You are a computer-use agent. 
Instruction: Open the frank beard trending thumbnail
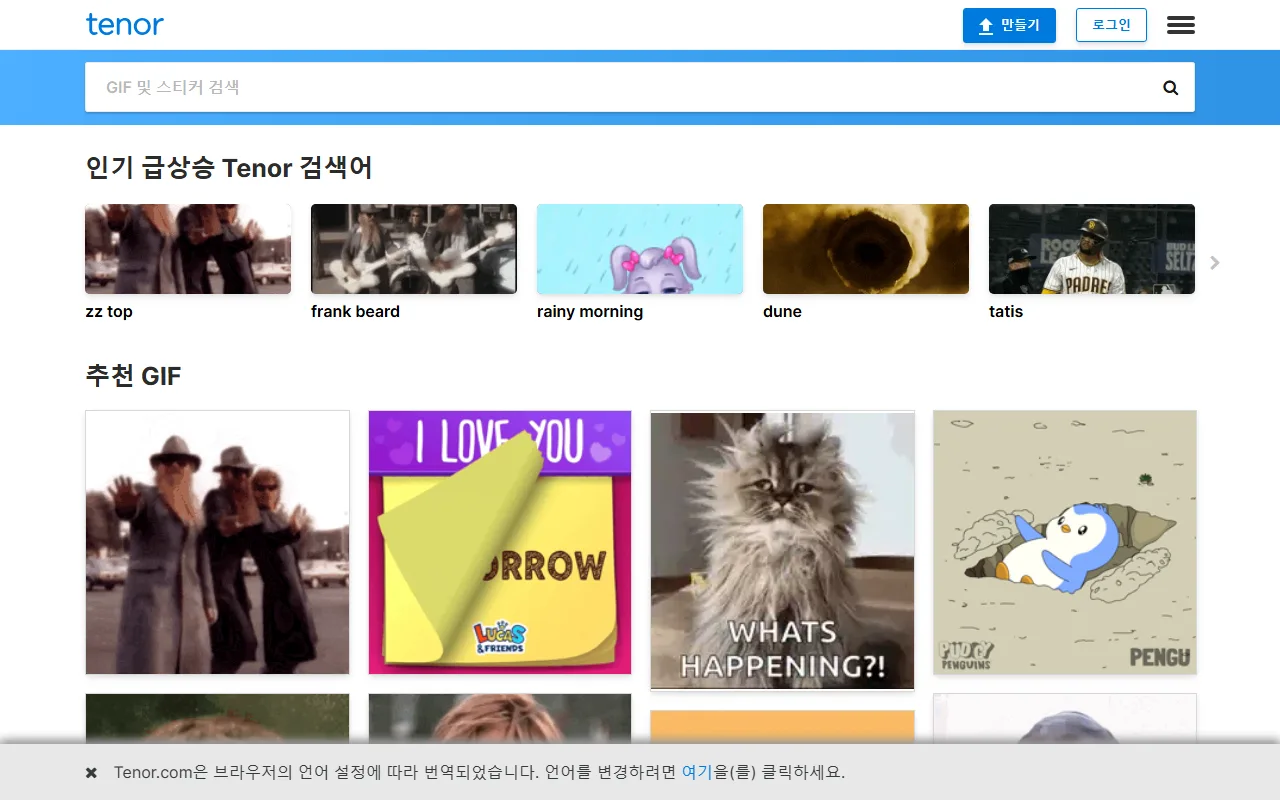coord(414,249)
